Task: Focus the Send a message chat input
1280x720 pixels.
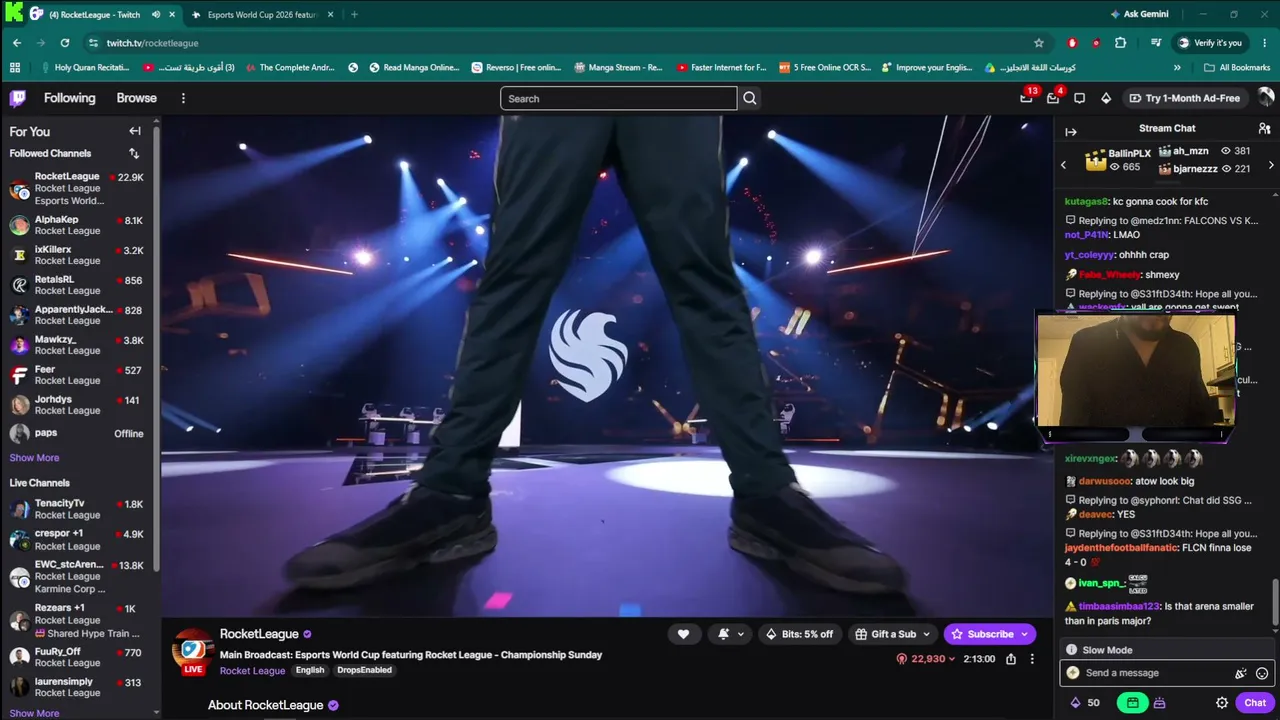Action: (x=1150, y=673)
